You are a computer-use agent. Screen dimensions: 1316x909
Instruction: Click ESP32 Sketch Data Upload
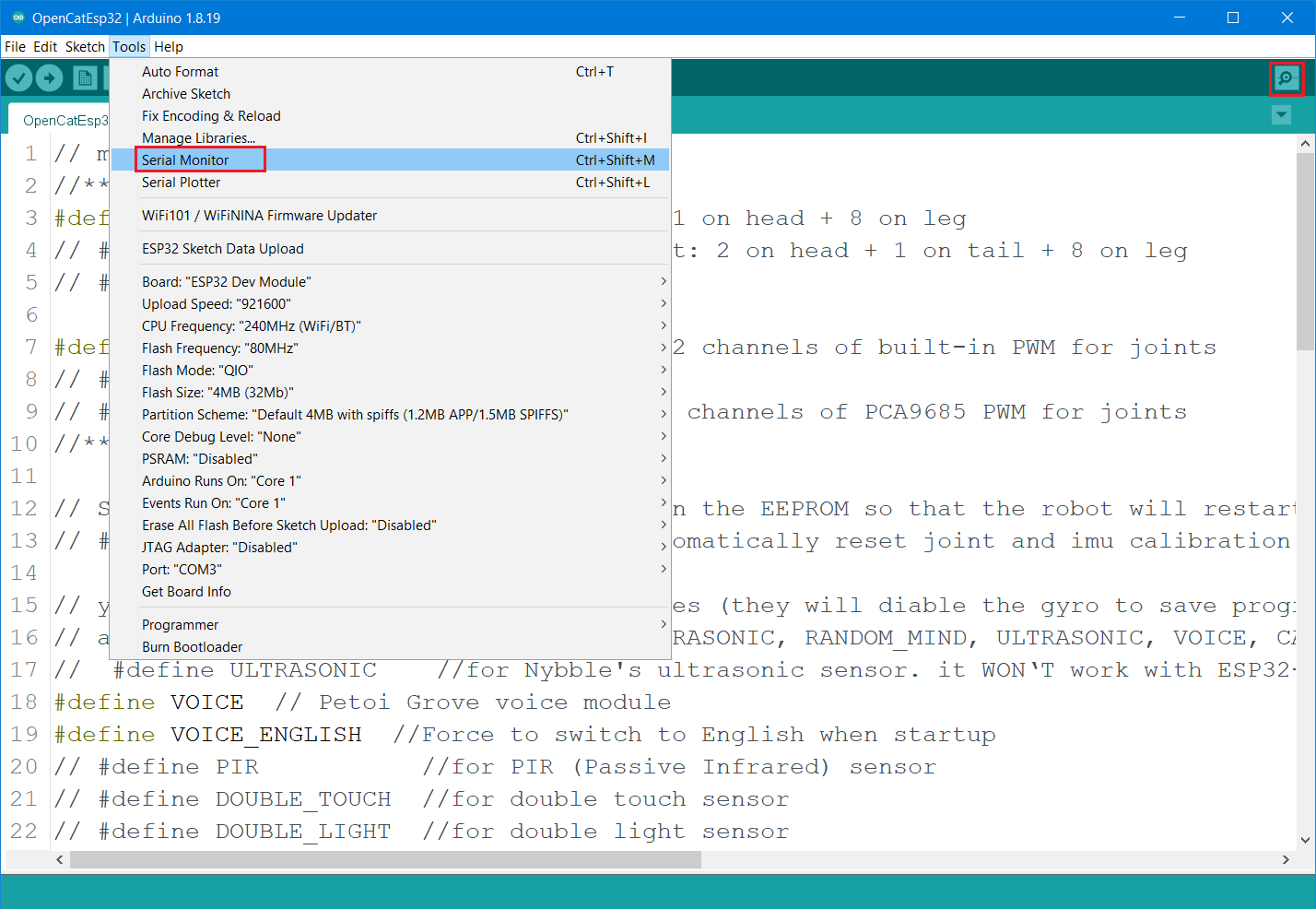223,249
